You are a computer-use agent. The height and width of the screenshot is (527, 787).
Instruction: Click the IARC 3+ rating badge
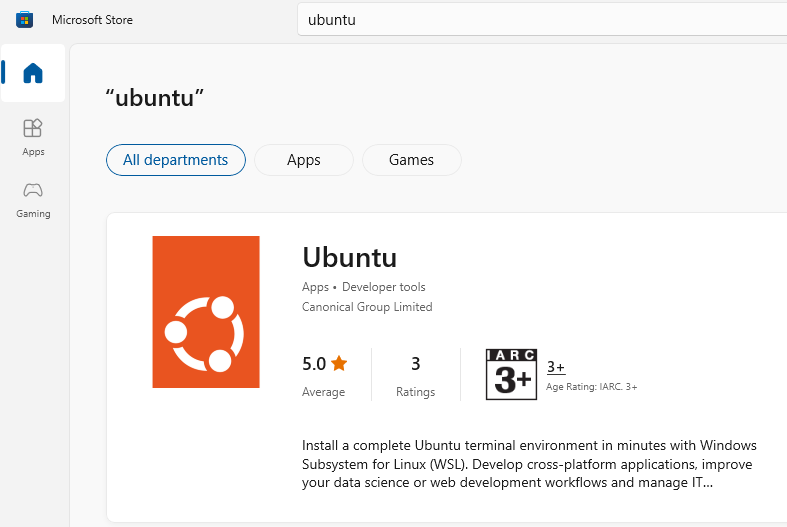[511, 374]
